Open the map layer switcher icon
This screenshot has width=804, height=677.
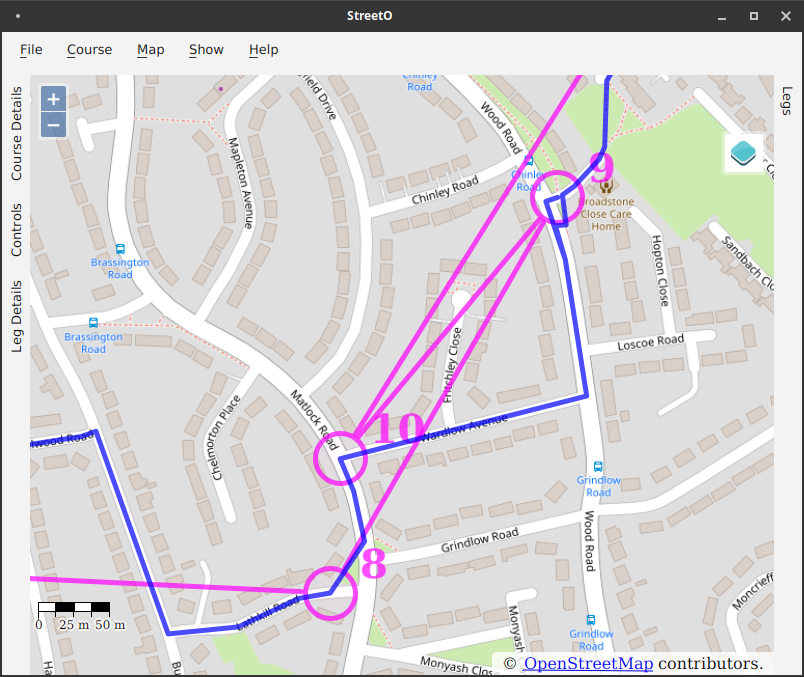coord(743,153)
